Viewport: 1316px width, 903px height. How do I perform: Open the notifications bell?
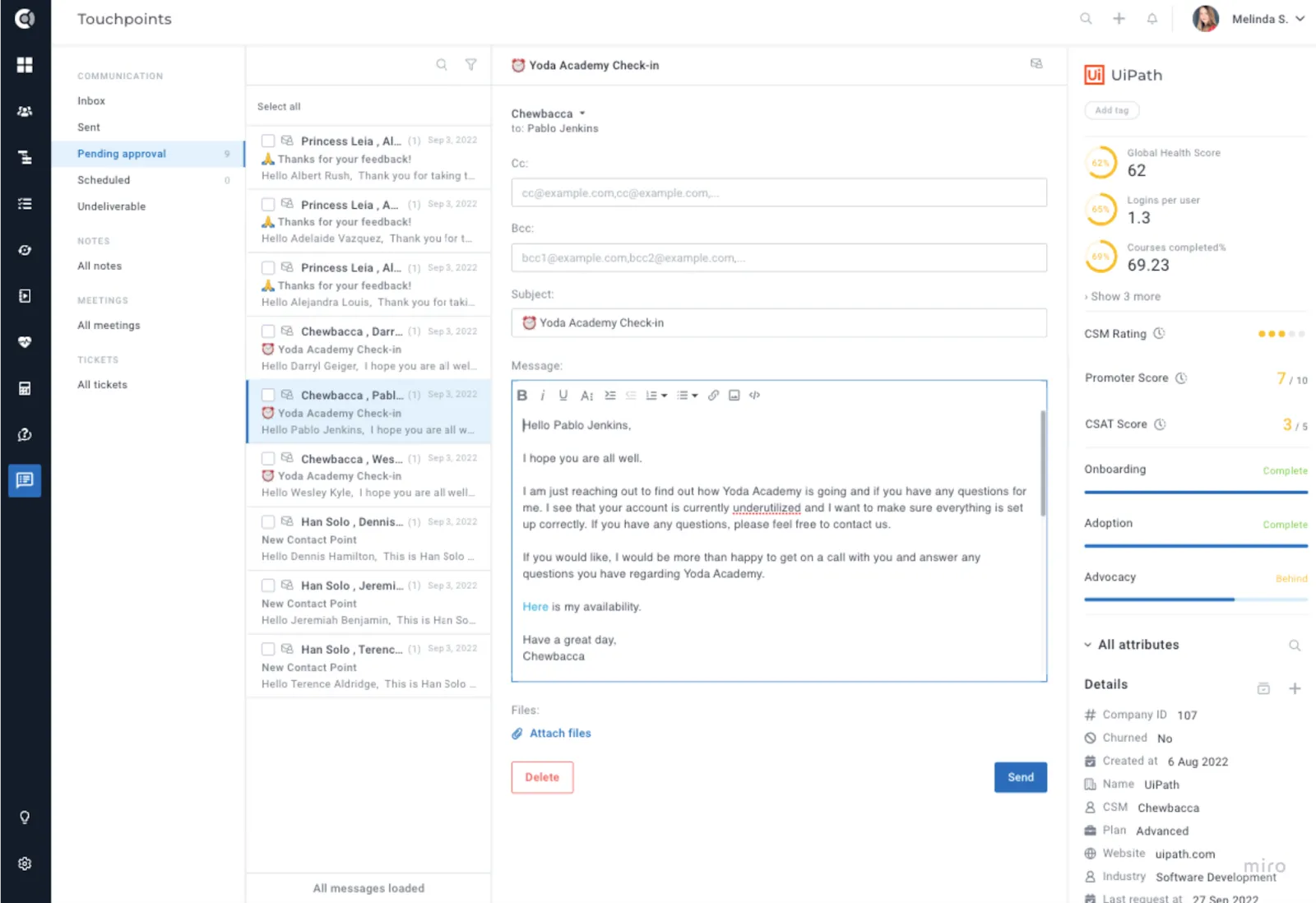point(1151,18)
